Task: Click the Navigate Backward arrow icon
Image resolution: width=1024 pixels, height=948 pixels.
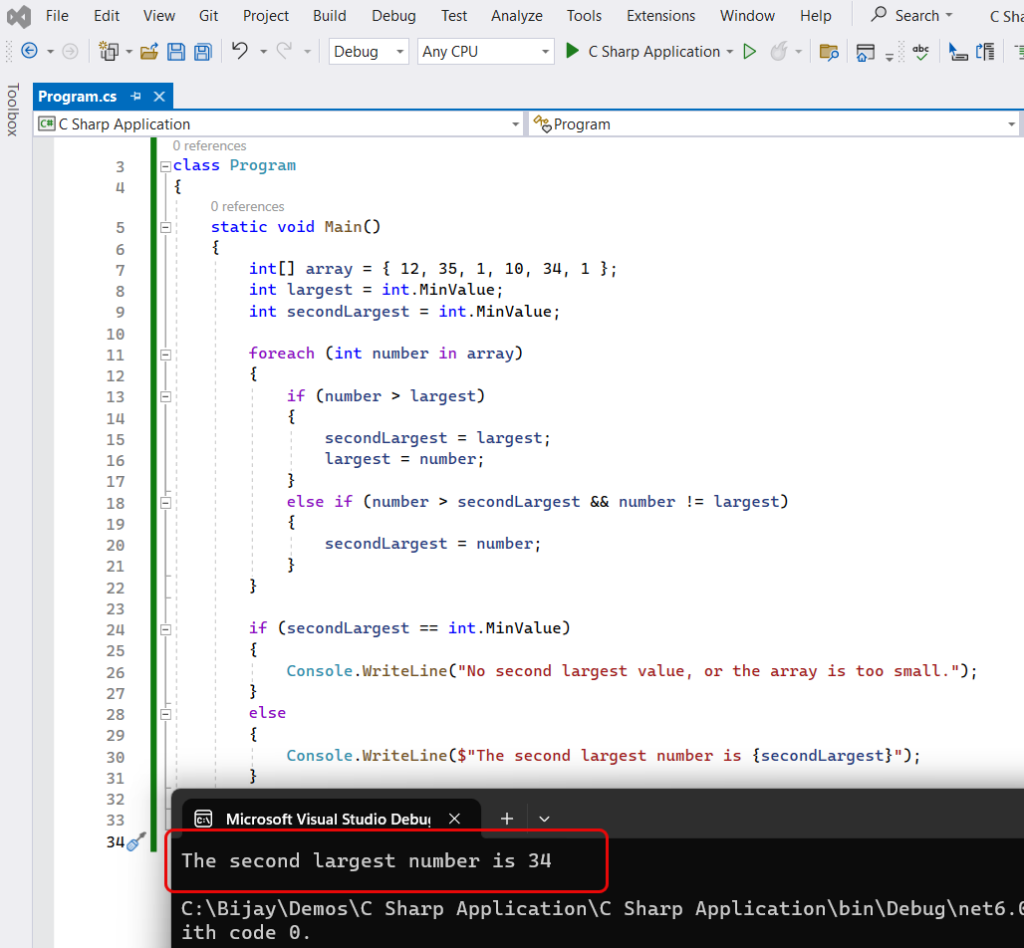Action: [x=30, y=51]
